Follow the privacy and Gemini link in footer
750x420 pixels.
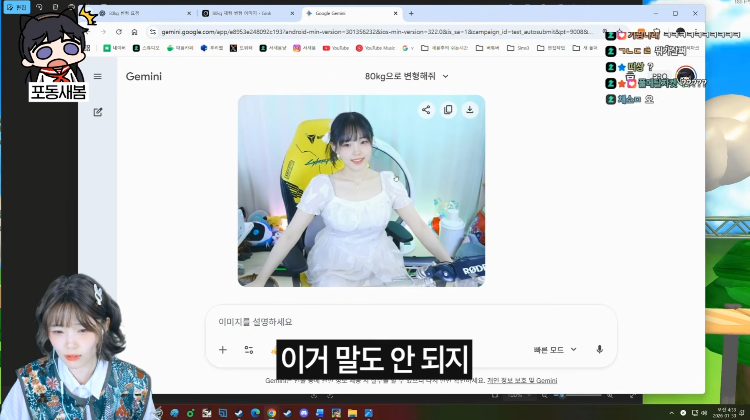point(522,381)
